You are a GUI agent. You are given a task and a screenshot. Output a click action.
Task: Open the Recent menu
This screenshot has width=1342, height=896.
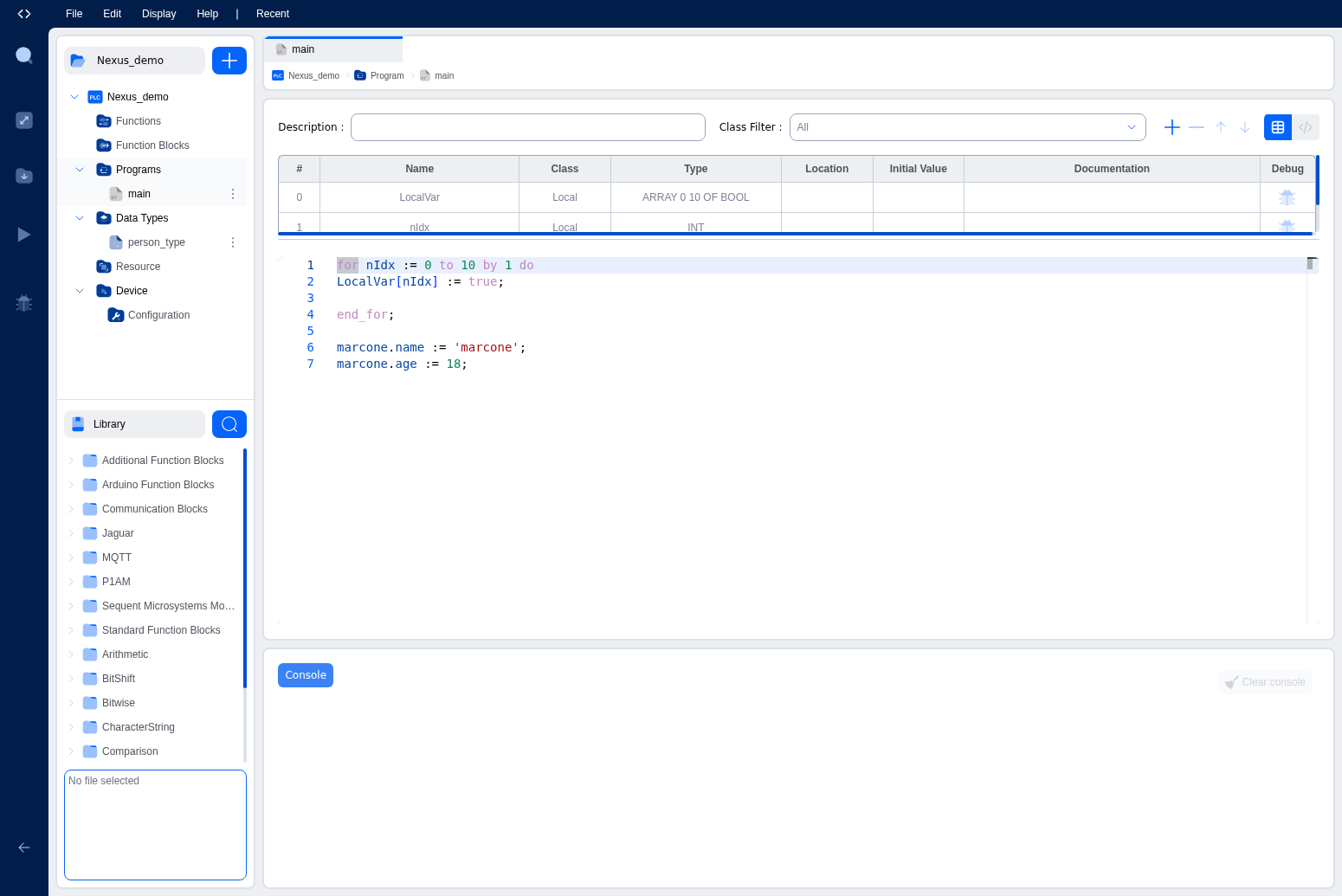(273, 14)
